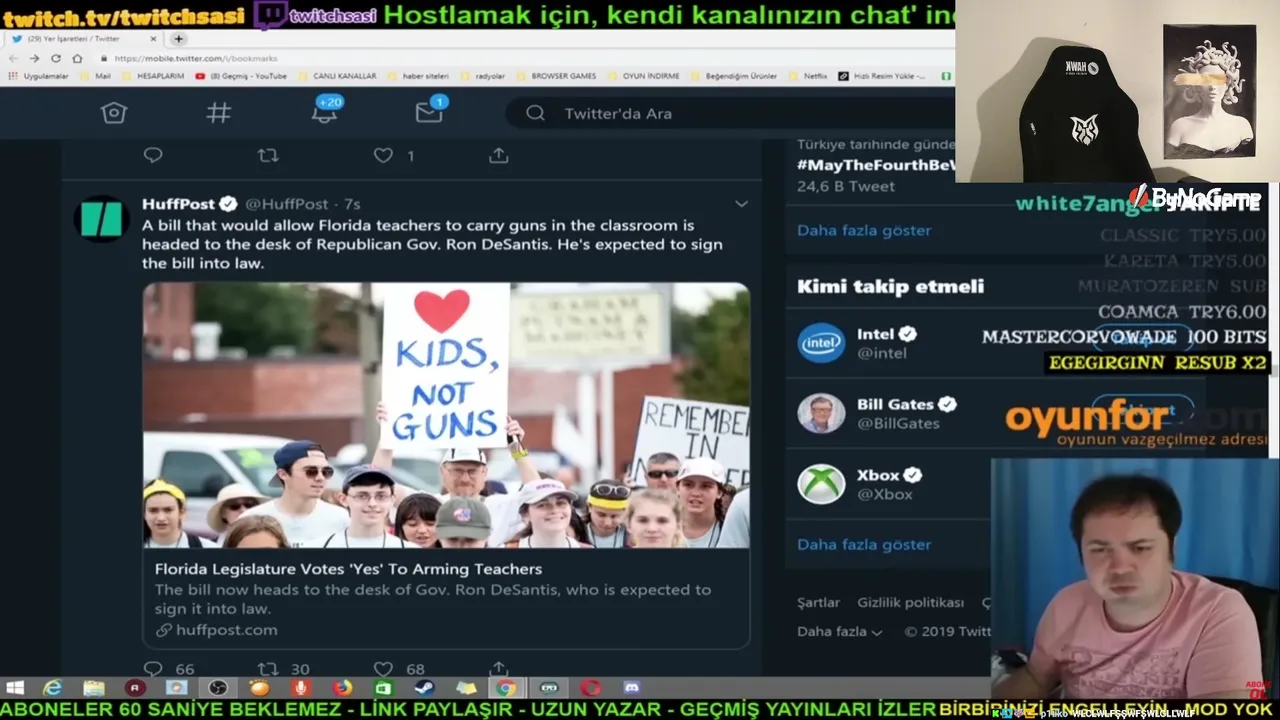Open the HuffPost profile avatar
Image resolution: width=1280 pixels, height=720 pixels.
point(101,218)
